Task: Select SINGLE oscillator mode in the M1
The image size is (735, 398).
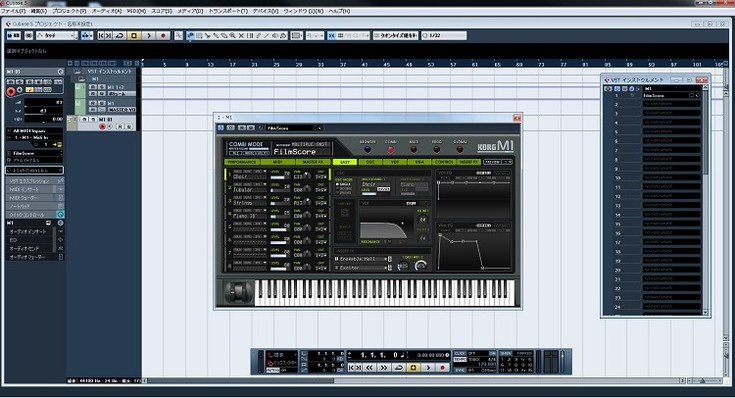Action: click(344, 184)
